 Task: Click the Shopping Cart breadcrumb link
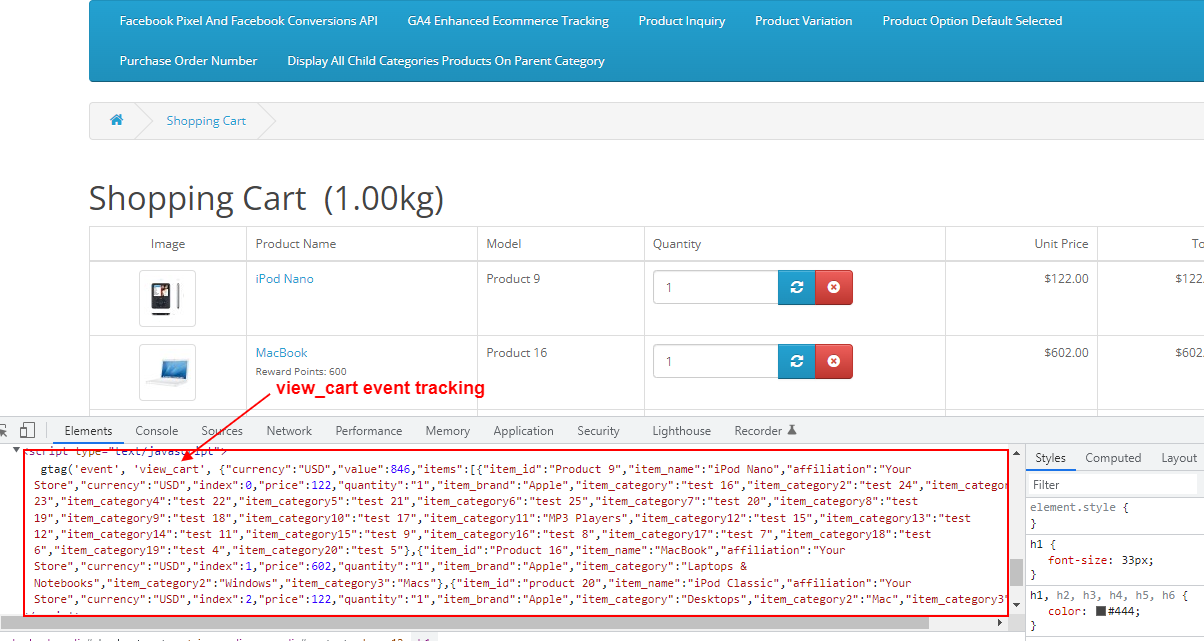[206, 121]
